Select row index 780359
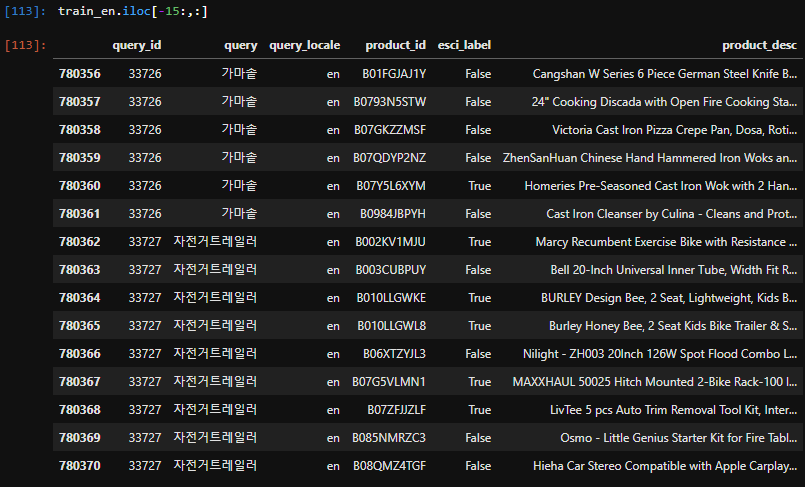Screen dimensions: 805x487 coord(80,158)
